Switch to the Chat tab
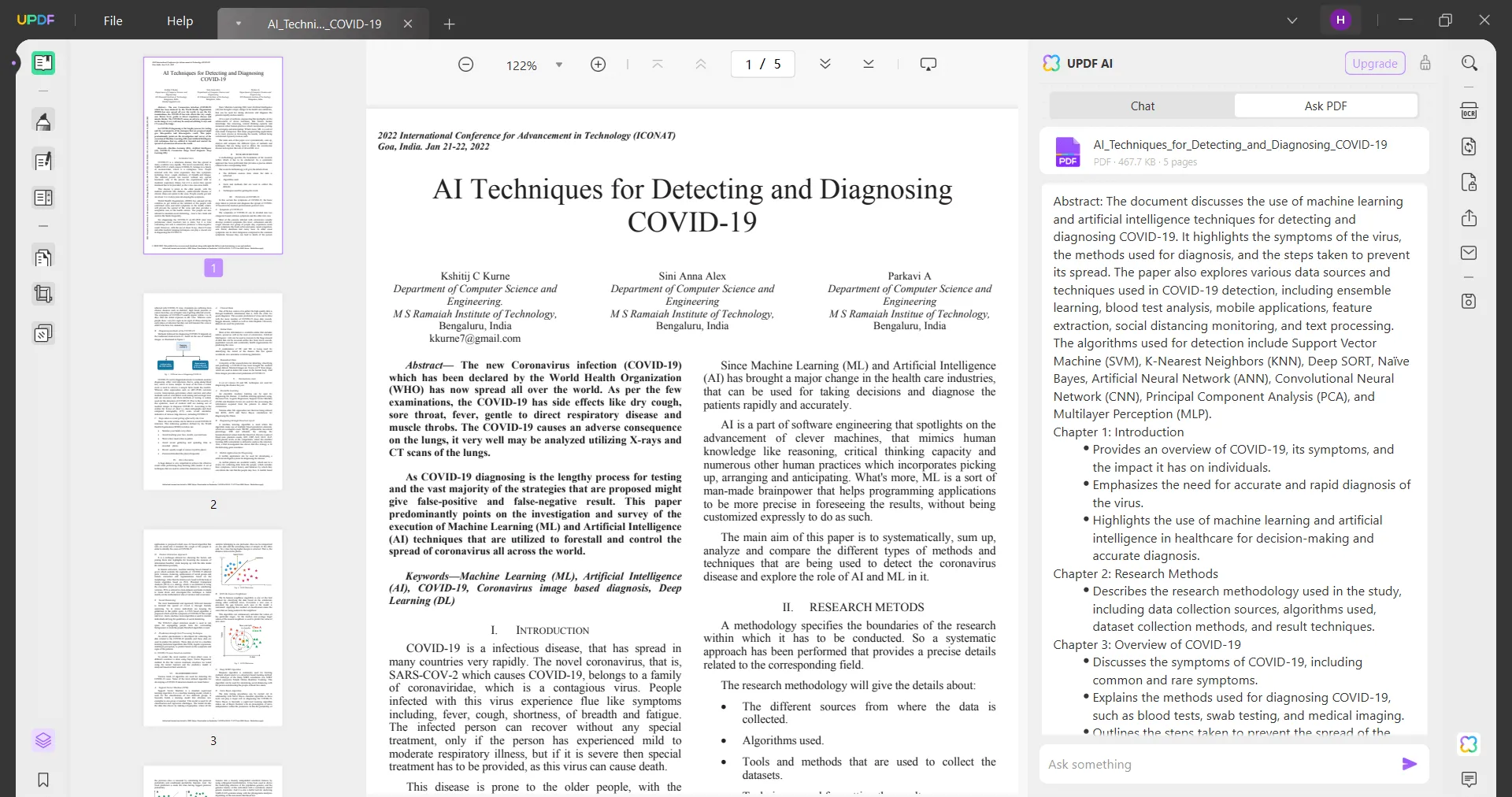 tap(1142, 106)
